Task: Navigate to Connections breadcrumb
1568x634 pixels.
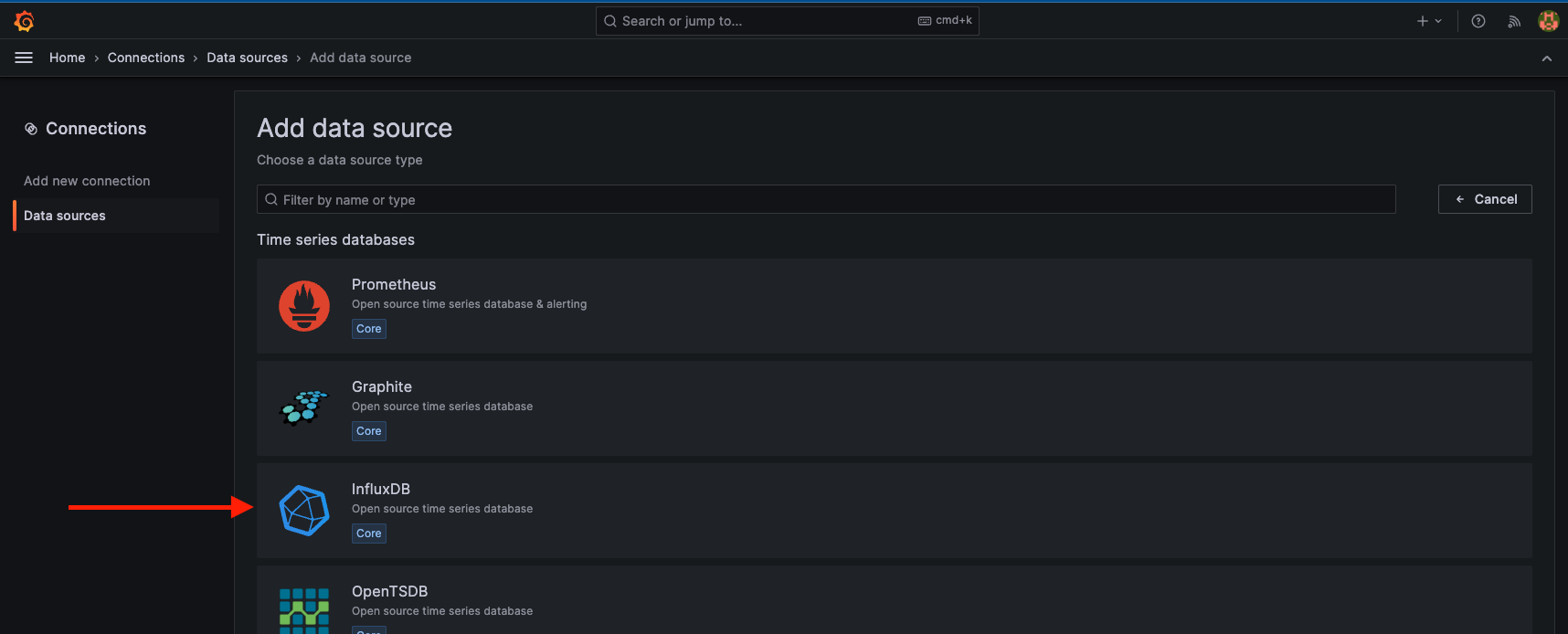Action: click(146, 58)
